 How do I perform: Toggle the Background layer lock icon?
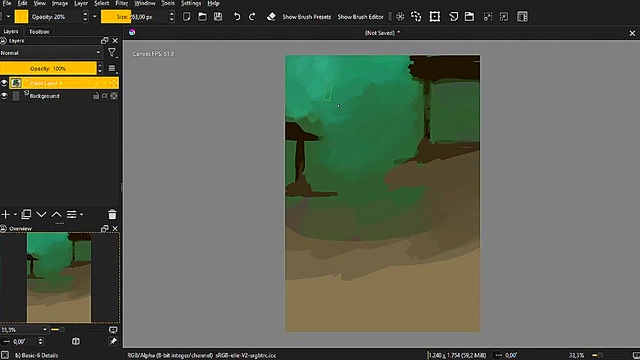tap(96, 96)
